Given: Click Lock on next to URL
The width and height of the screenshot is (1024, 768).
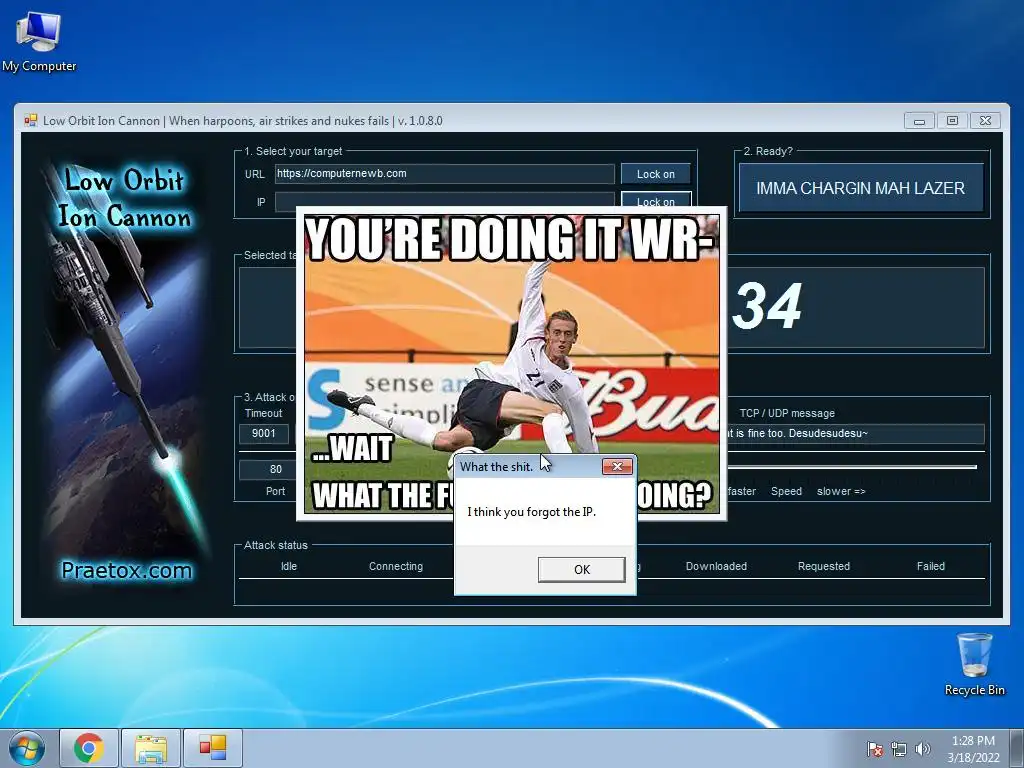Looking at the screenshot, I should [x=655, y=174].
